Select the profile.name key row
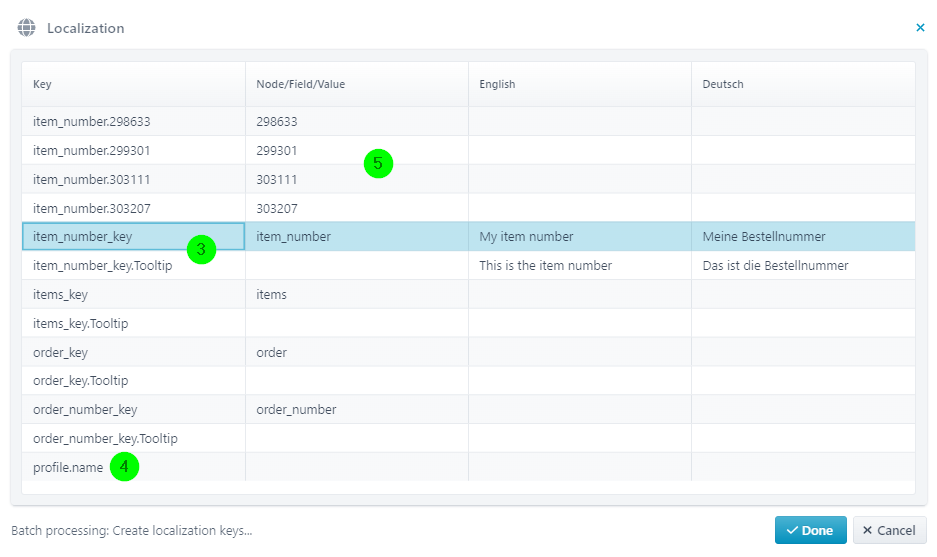This screenshot has height=557, width=937. (x=68, y=468)
